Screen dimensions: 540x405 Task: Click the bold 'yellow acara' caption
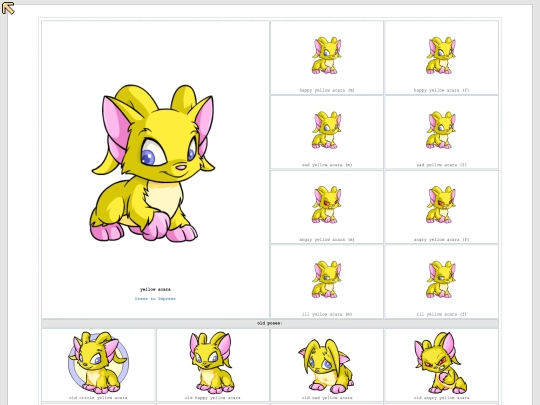tap(155, 289)
